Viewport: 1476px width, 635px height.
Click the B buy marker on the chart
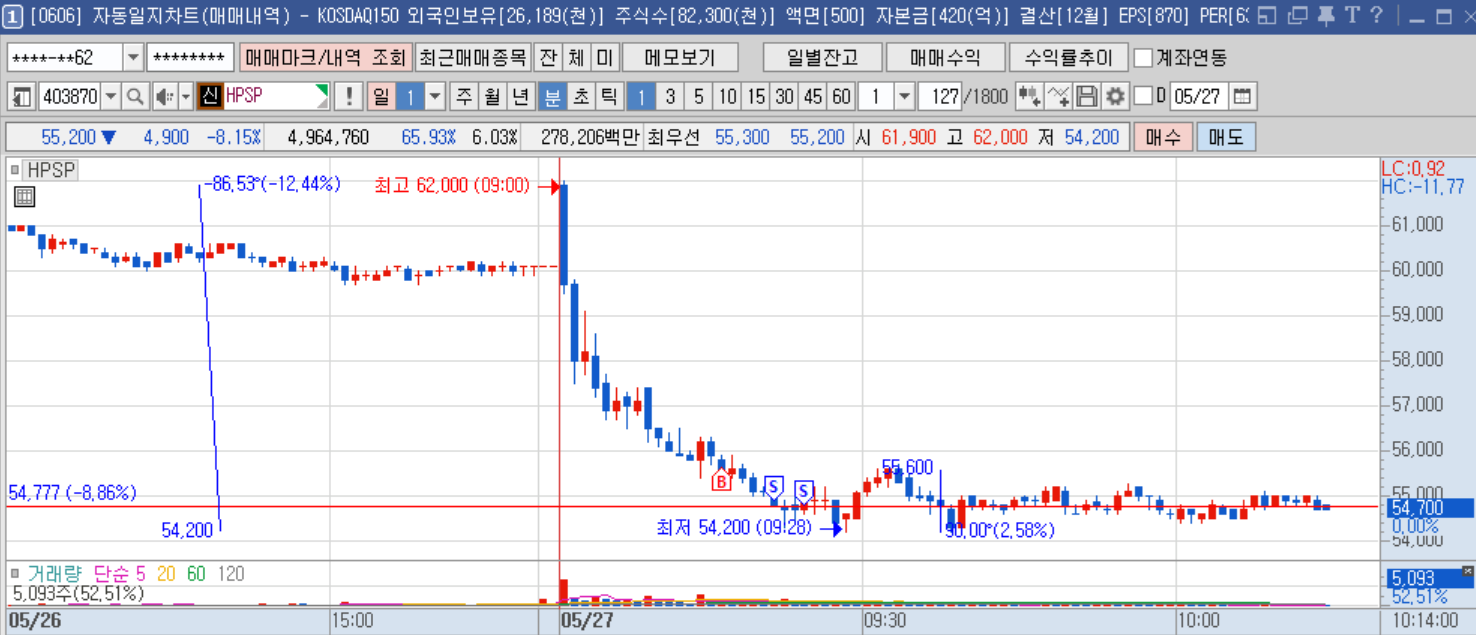[x=721, y=481]
